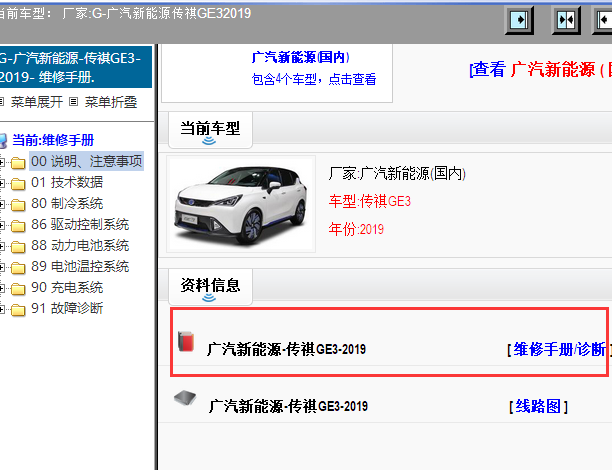Click the gray book icon for 线路图
Screen dimensions: 612x470
185,398
